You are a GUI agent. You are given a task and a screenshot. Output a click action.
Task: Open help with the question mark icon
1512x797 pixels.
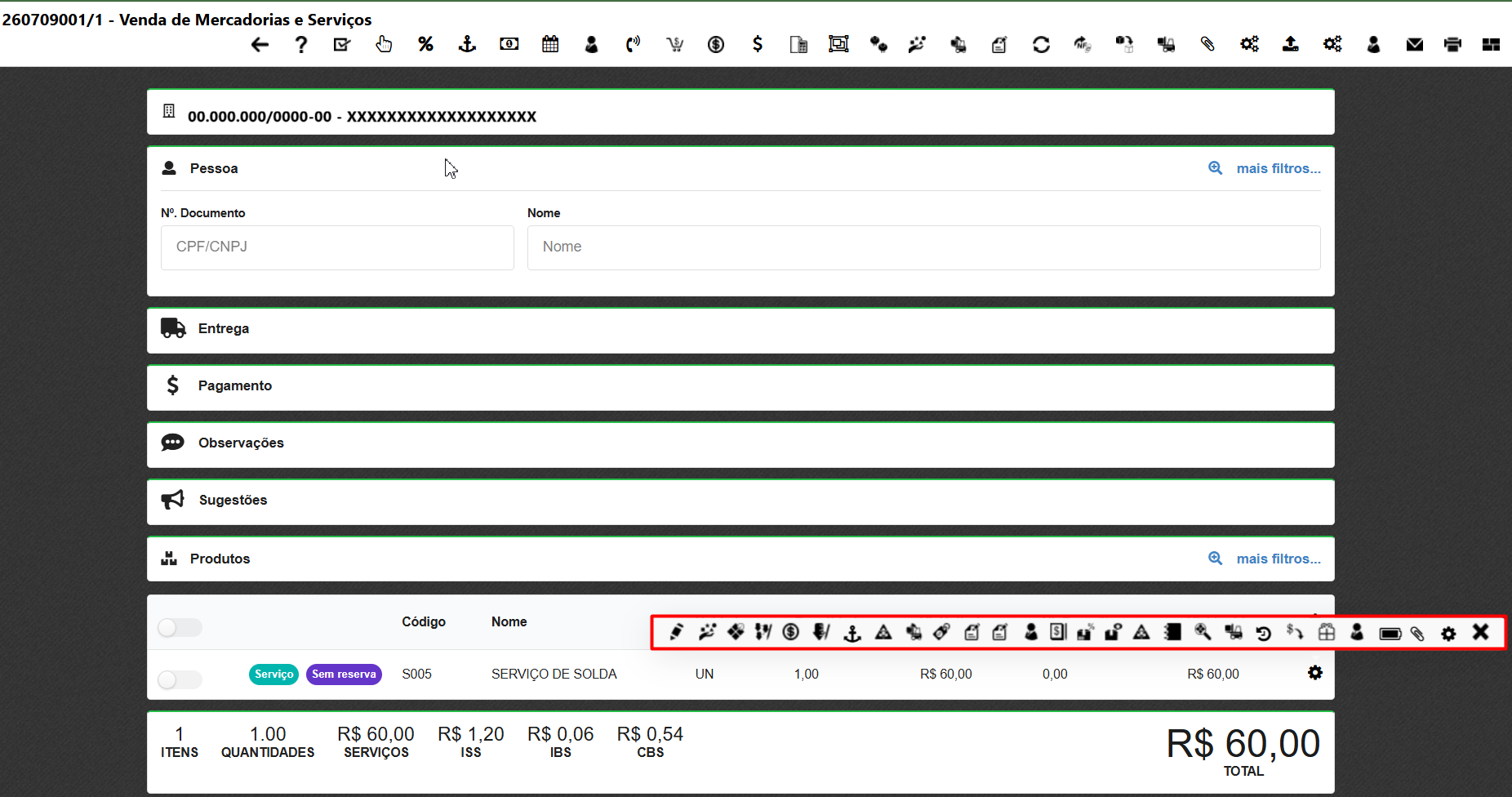301,45
